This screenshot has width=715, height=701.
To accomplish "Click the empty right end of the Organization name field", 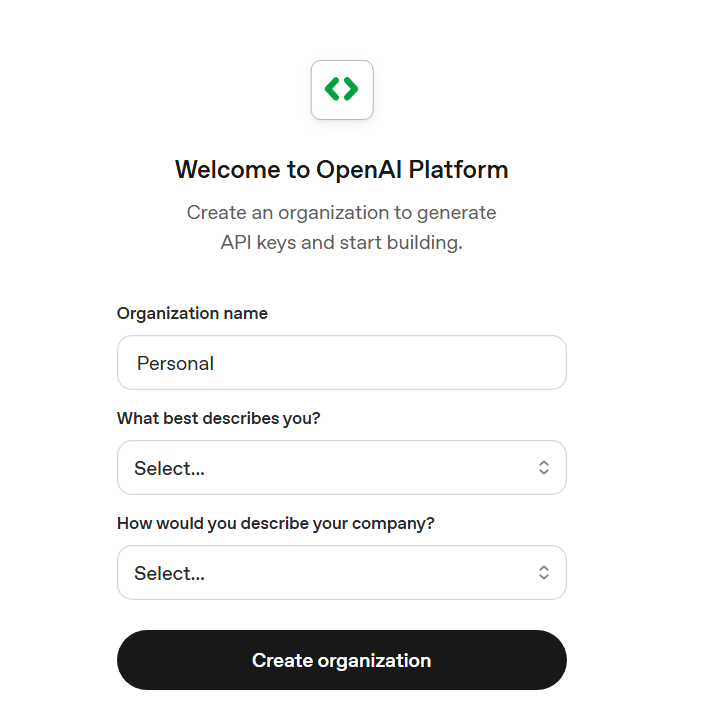I will point(500,363).
